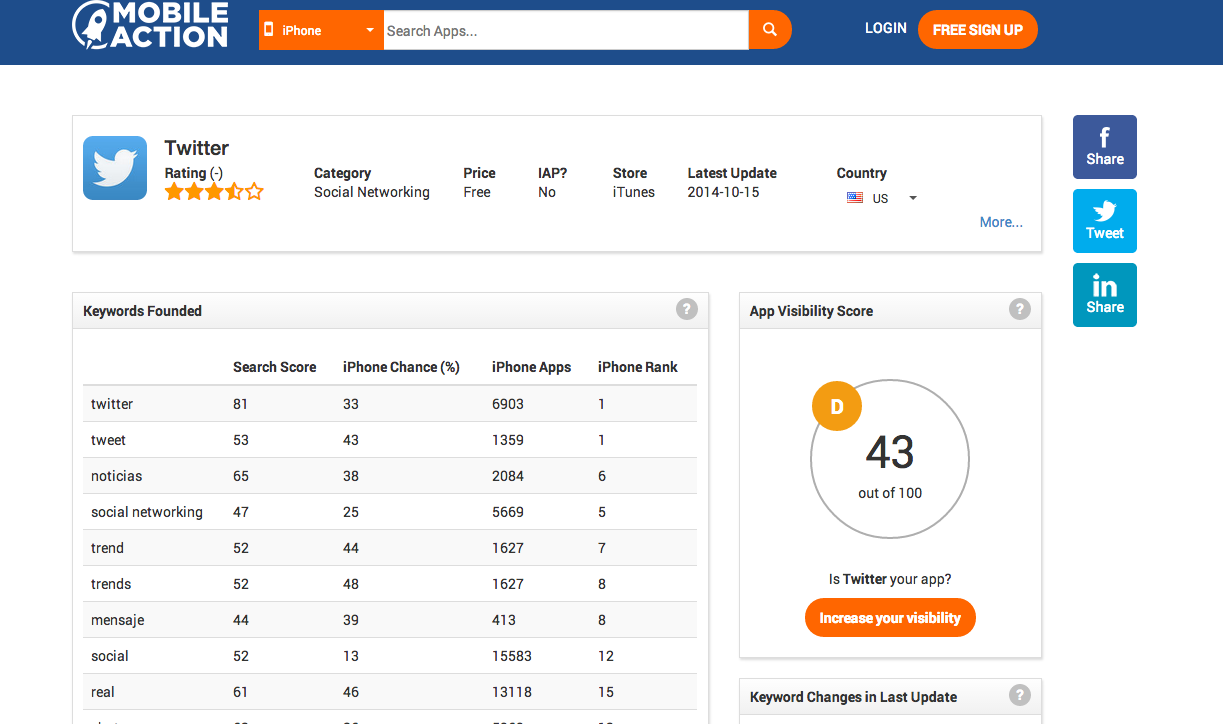Click LOGIN in the top navigation
The height and width of the screenshot is (724, 1223).
tap(885, 28)
